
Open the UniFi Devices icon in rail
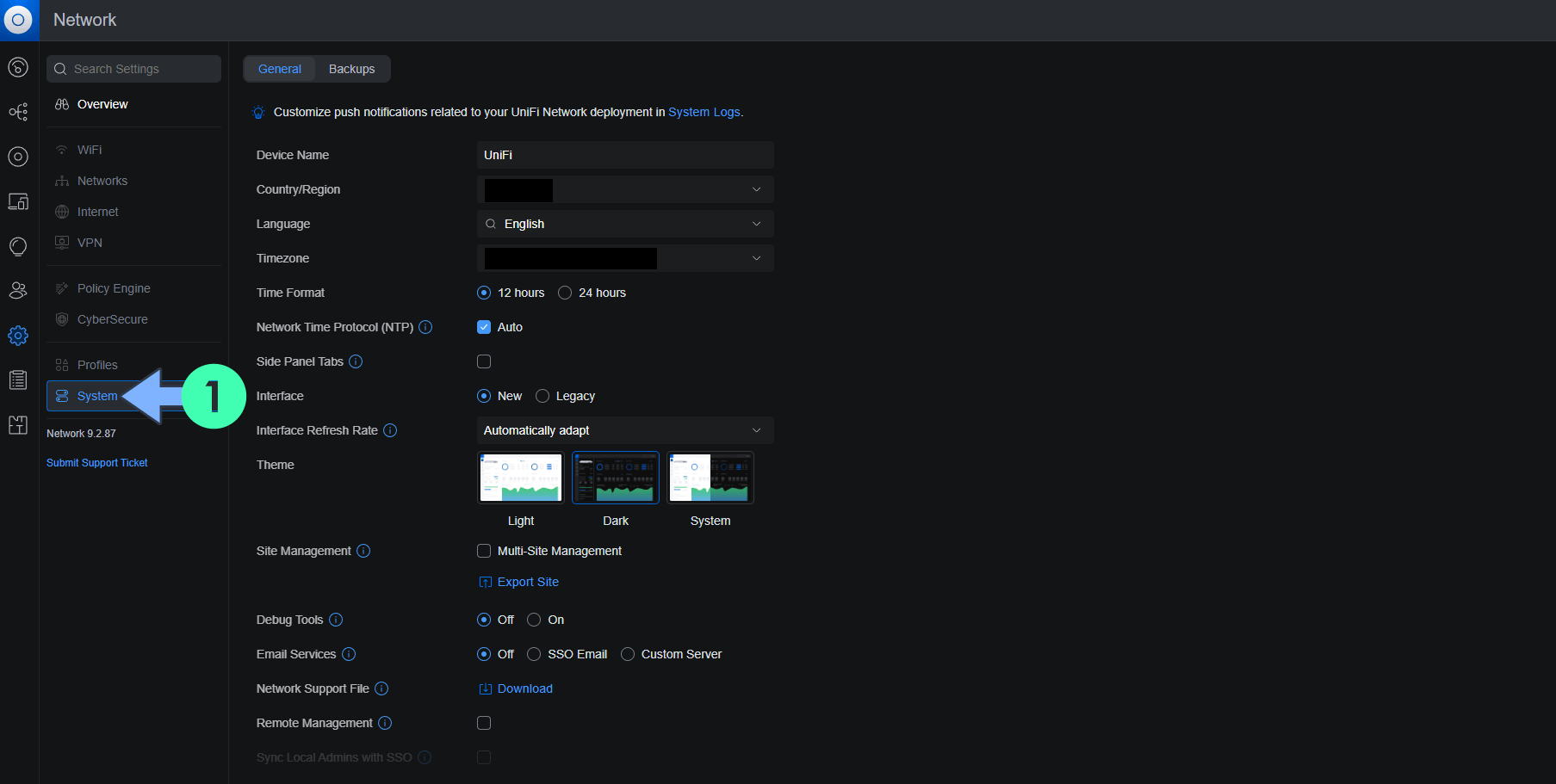pos(18,157)
